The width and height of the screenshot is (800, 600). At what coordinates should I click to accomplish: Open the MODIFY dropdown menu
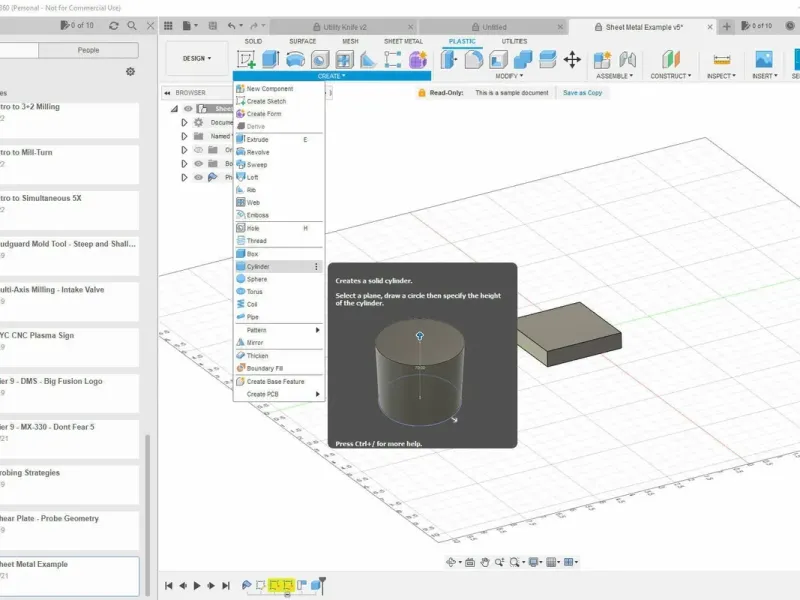[510, 76]
